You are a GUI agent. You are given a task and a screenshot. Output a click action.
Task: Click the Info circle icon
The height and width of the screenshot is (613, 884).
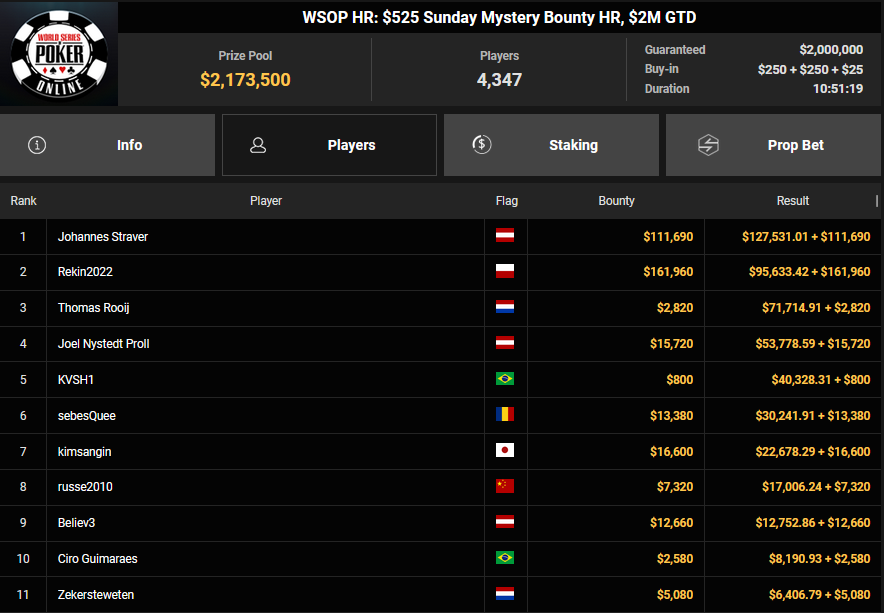pos(38,145)
